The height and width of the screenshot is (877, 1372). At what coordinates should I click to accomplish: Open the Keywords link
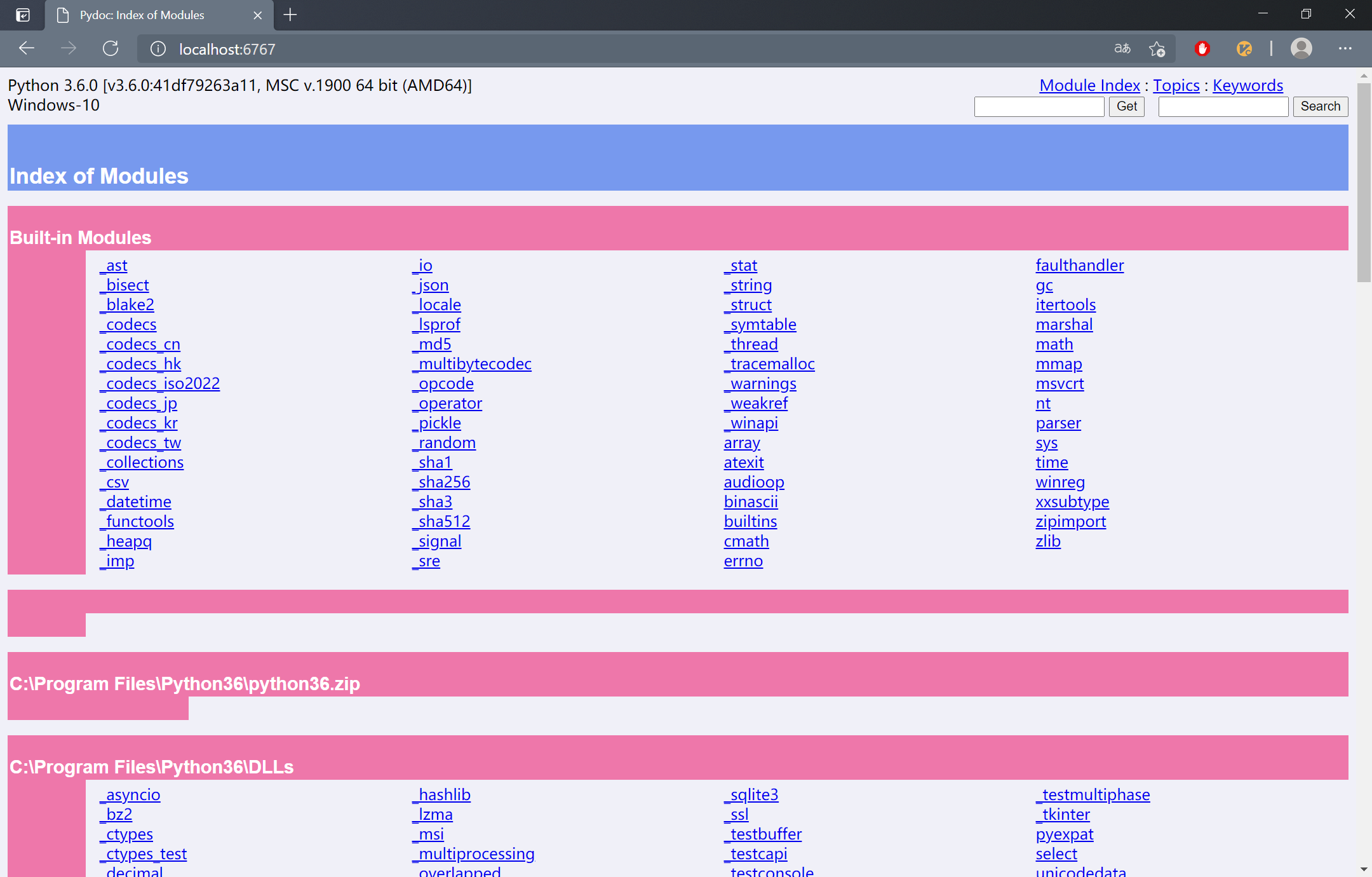1248,85
